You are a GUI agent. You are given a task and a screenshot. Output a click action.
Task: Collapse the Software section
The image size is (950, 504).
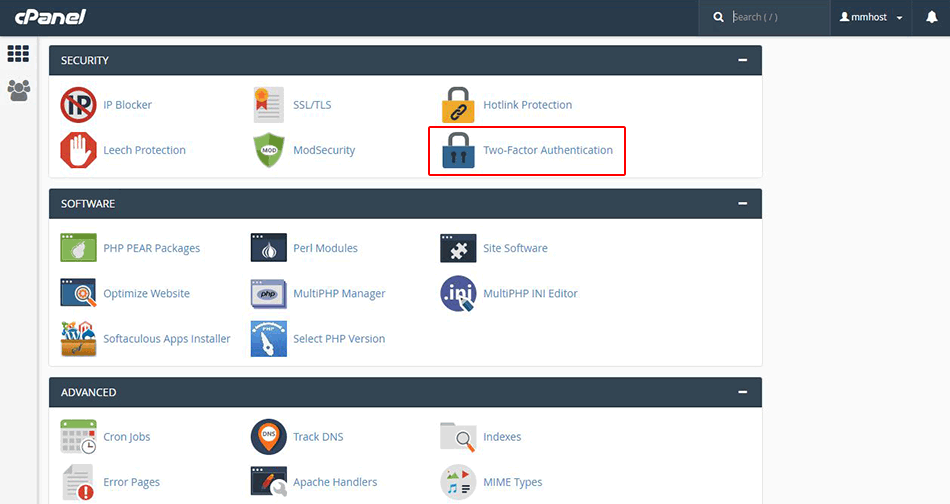[743, 203]
